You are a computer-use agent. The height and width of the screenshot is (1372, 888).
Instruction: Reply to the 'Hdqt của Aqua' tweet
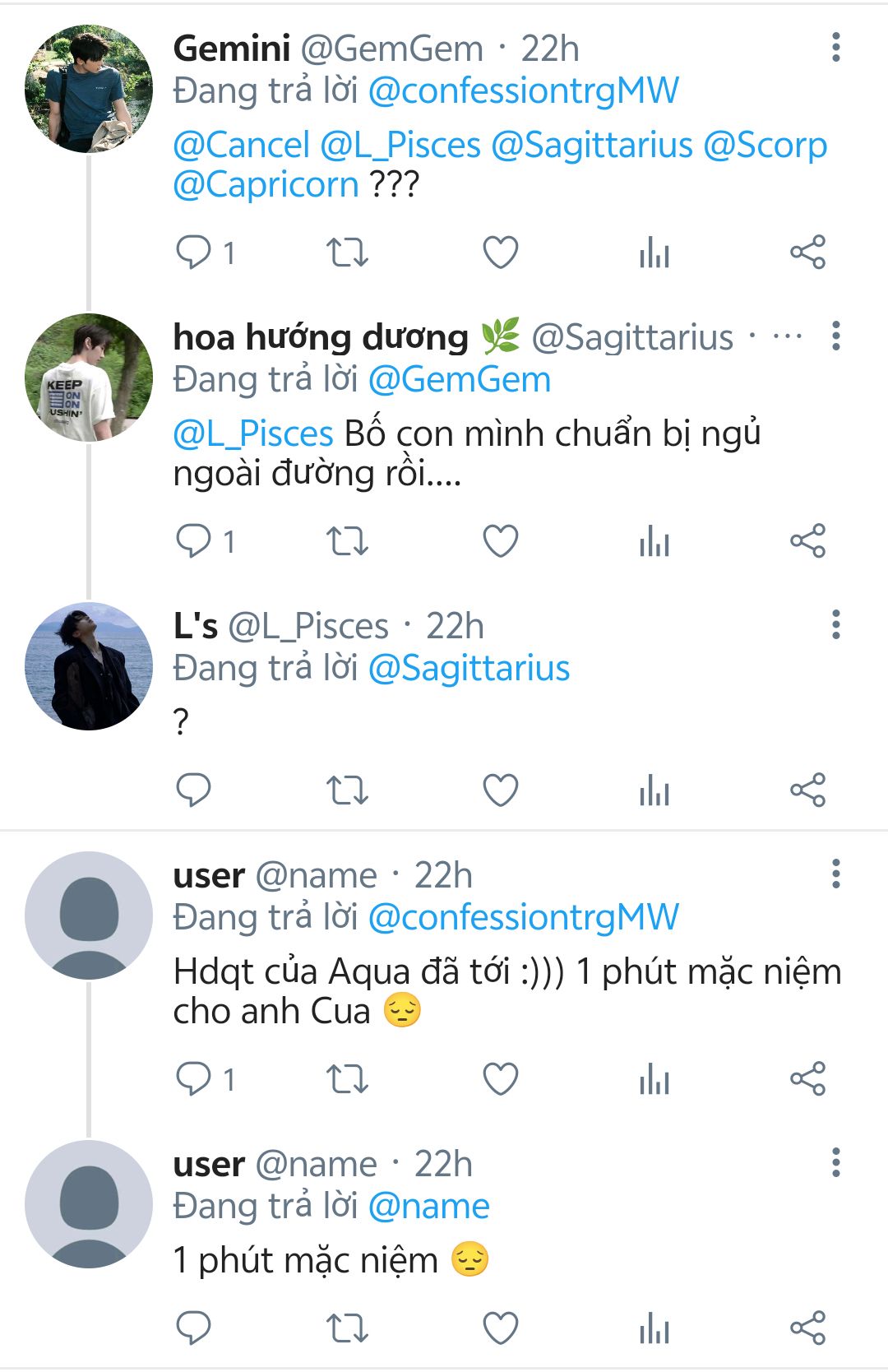click(x=194, y=1079)
